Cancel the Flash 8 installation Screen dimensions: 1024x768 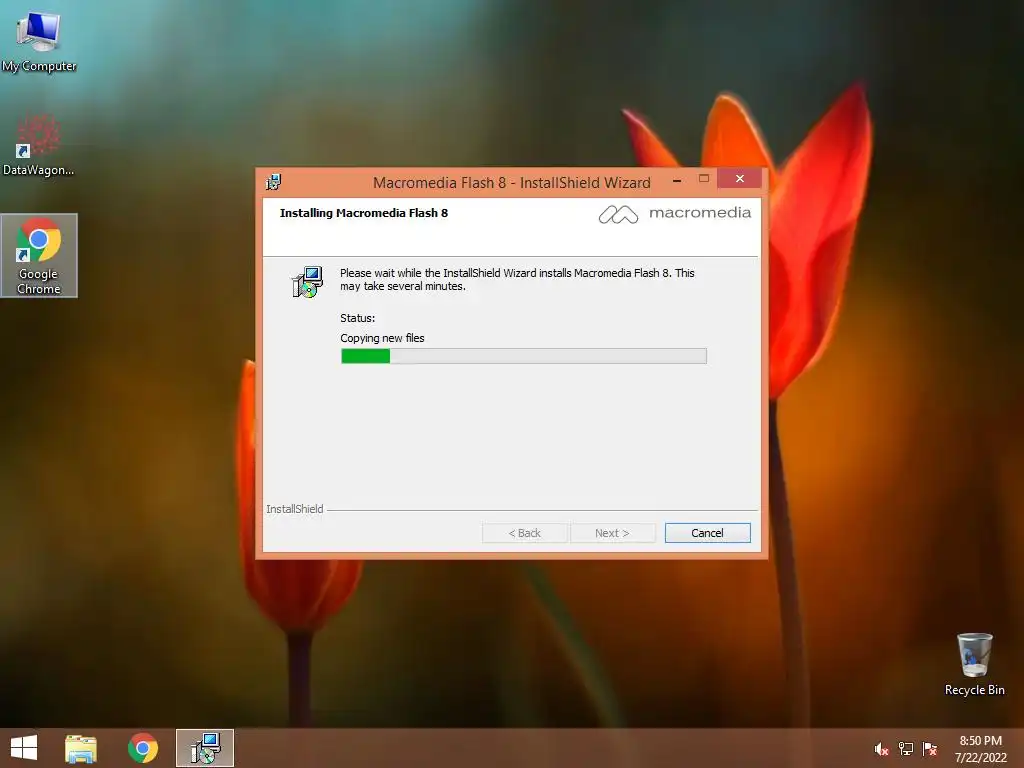click(707, 533)
